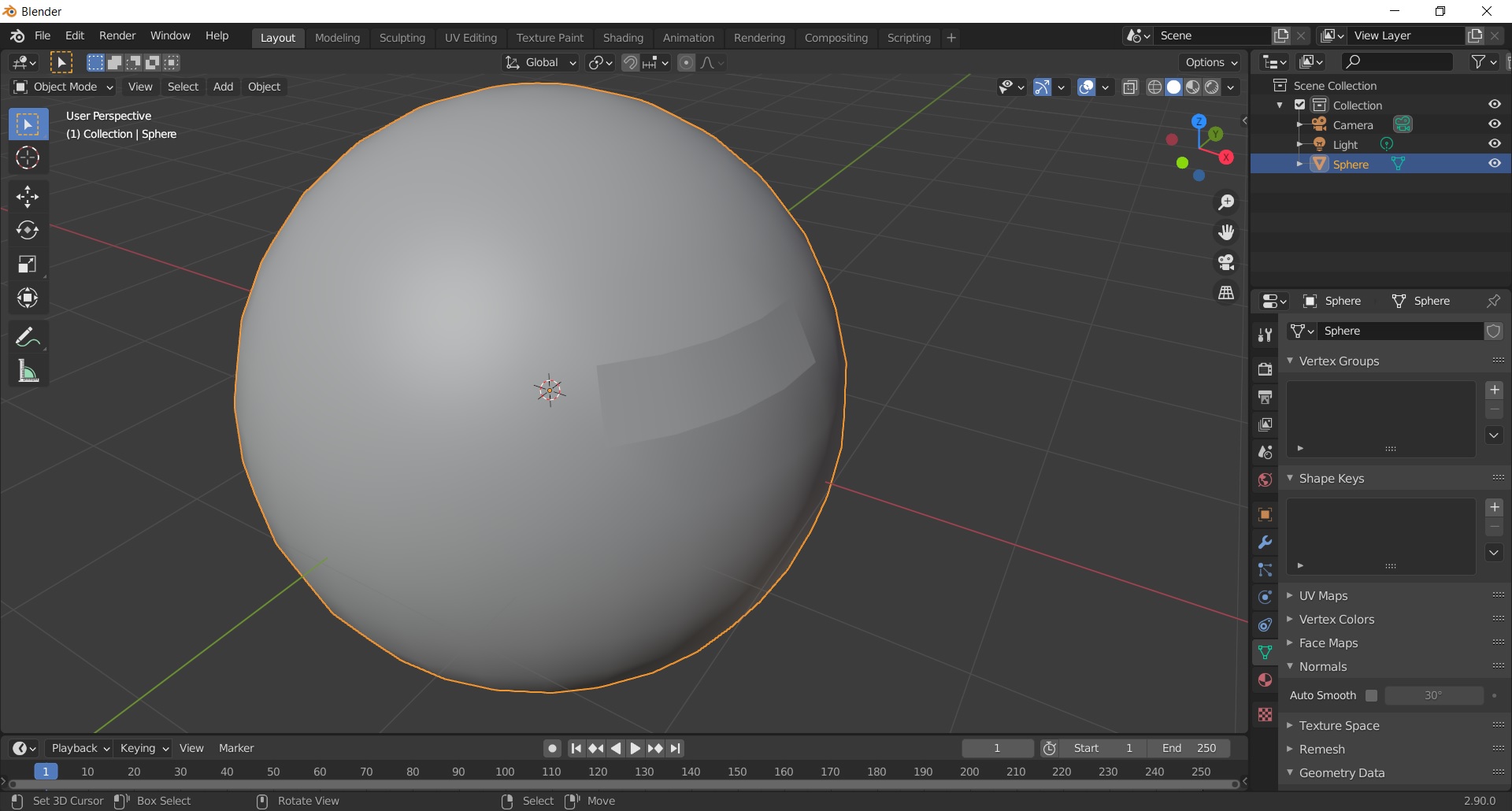
Task: Switch to the Modeling workspace tab
Action: coord(337,38)
